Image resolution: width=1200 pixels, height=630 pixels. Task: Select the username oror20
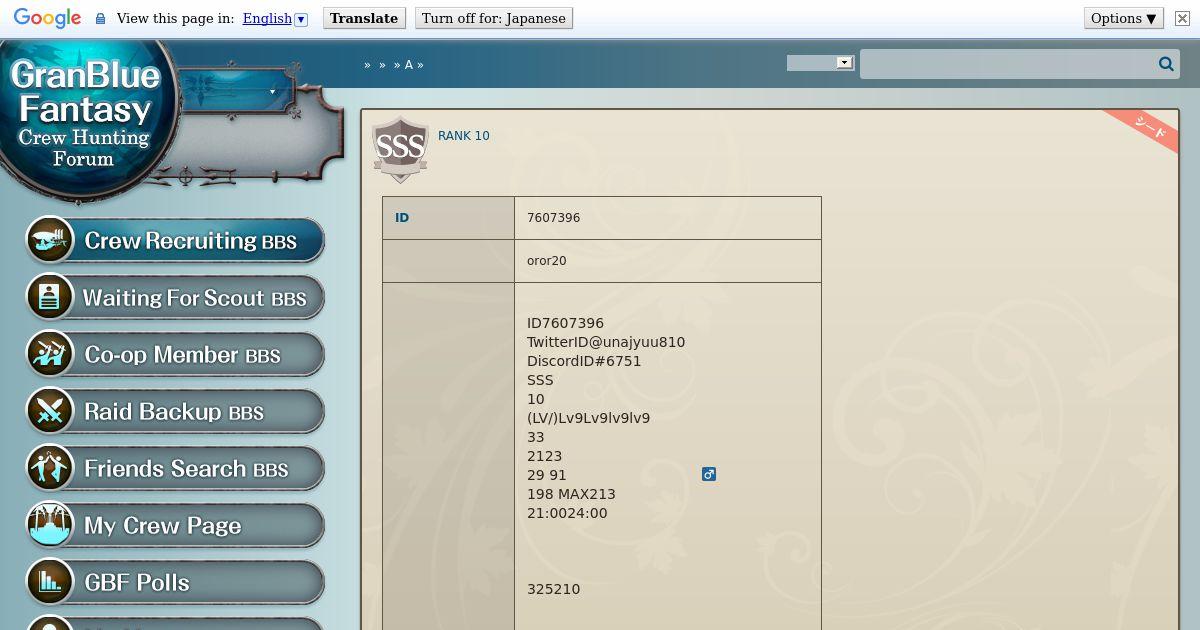(547, 261)
